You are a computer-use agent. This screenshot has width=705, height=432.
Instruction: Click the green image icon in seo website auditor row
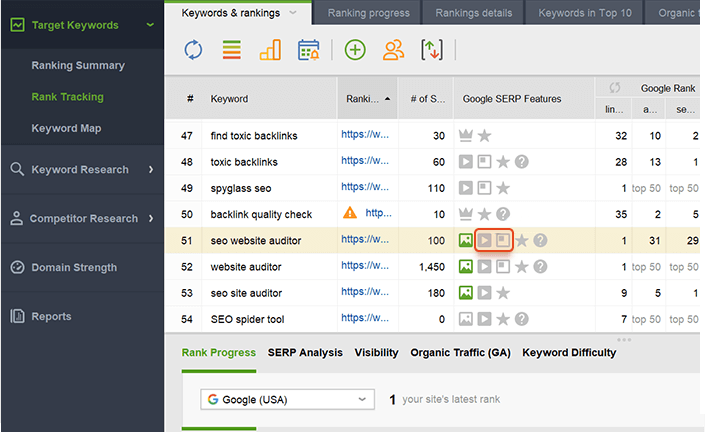click(466, 240)
